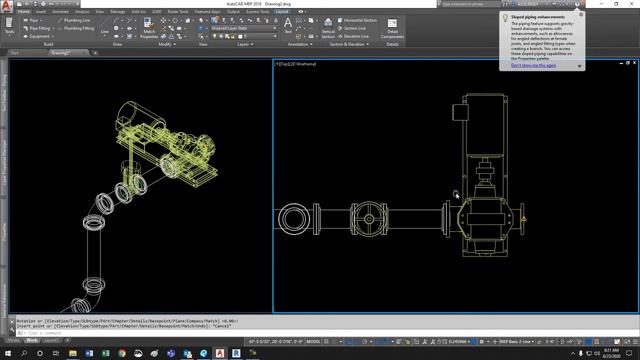Click the Elevation Line tool
Image resolution: width=640 pixels, height=360 pixels.
tap(353, 36)
